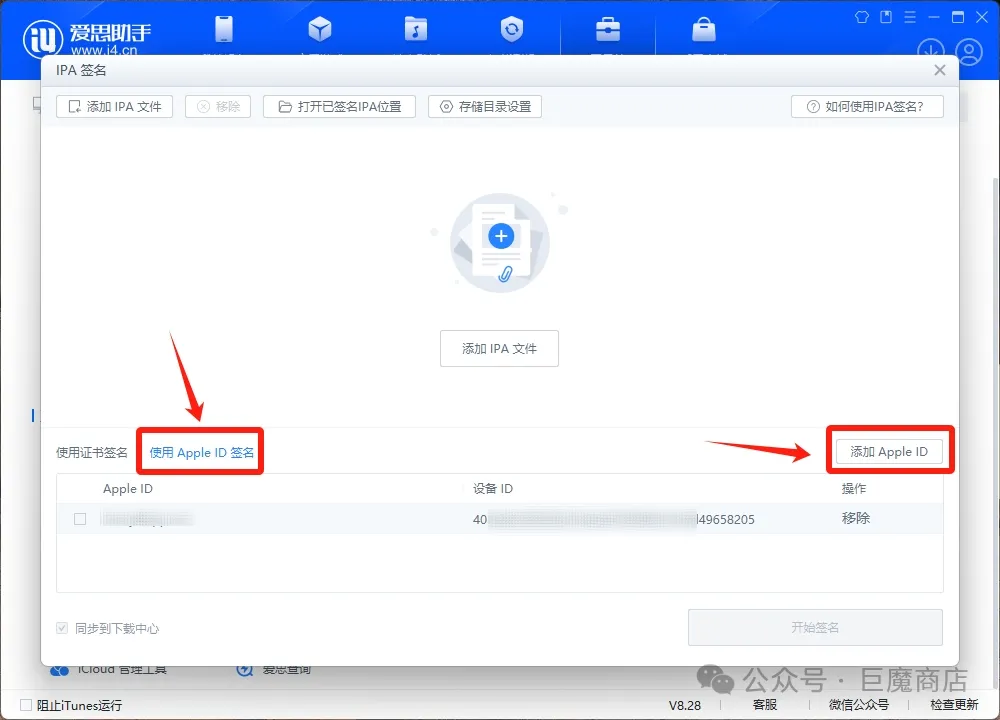Open the toolbox briefcase icon in top navigation

click(608, 29)
